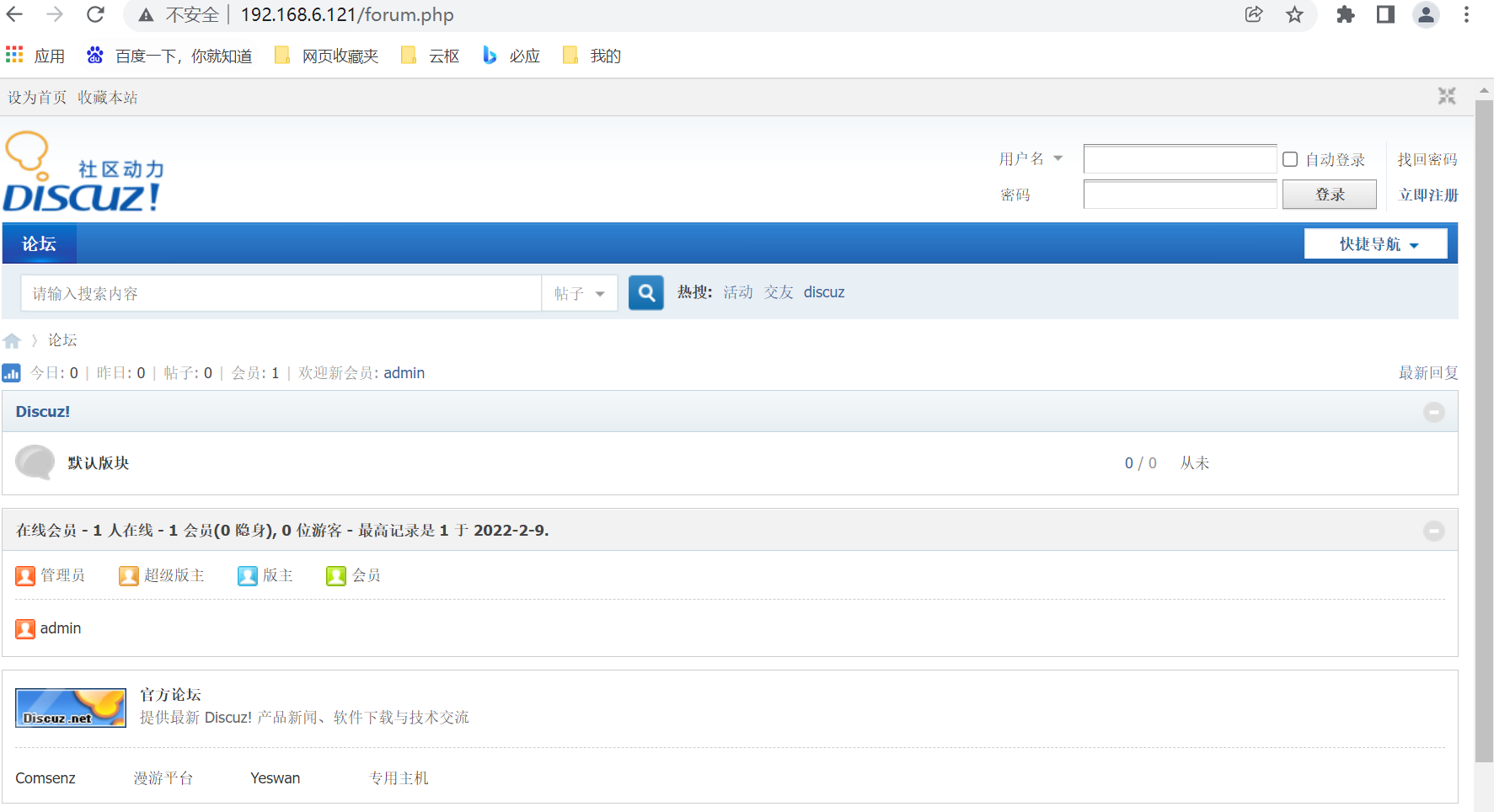
Task: Select the 论坛 navigation tab
Action: coord(39,243)
